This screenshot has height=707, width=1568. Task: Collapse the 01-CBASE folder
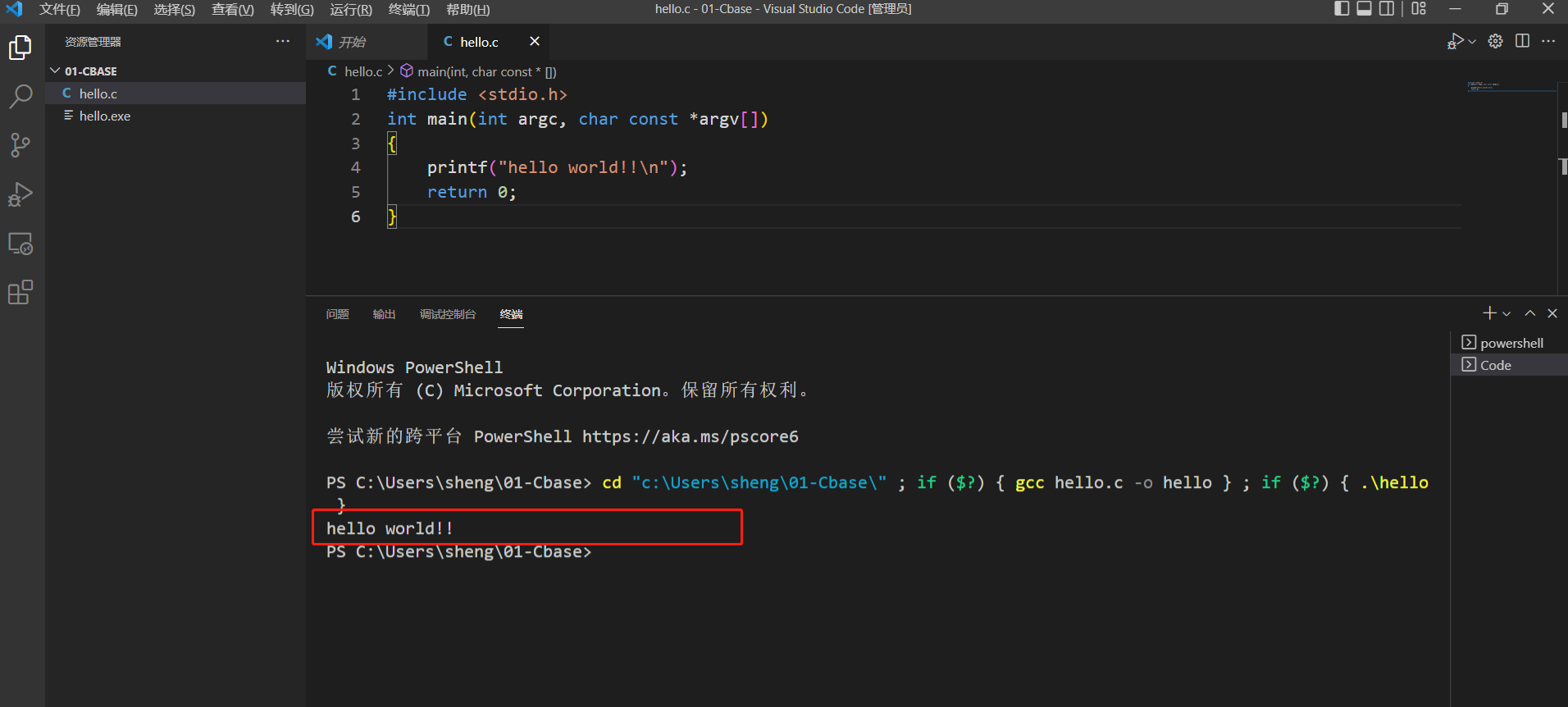pos(175,71)
